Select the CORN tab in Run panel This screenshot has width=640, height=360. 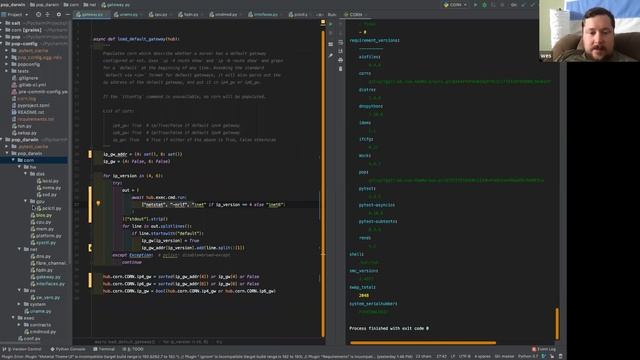355,14
